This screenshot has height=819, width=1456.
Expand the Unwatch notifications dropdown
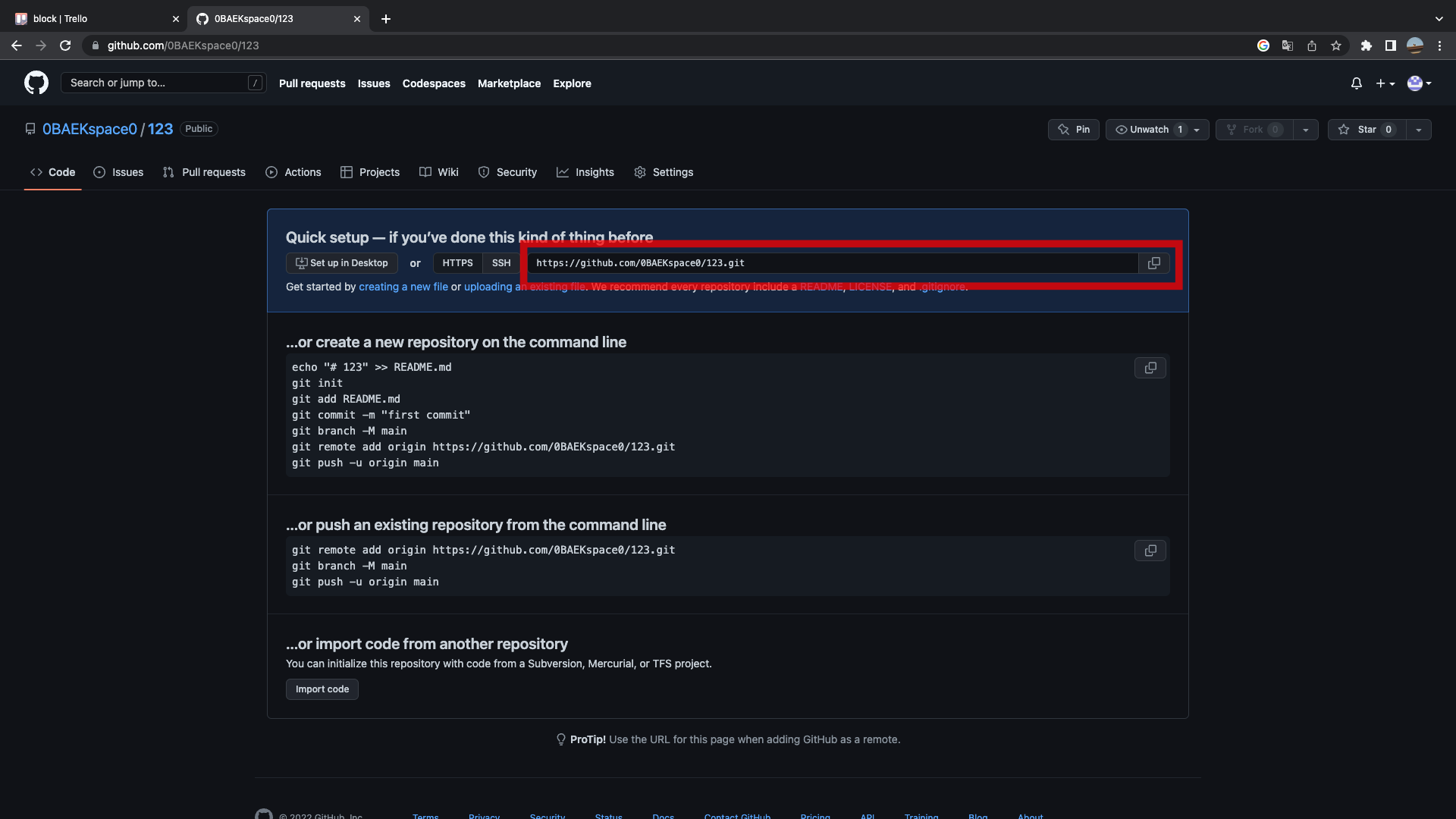tap(1197, 130)
